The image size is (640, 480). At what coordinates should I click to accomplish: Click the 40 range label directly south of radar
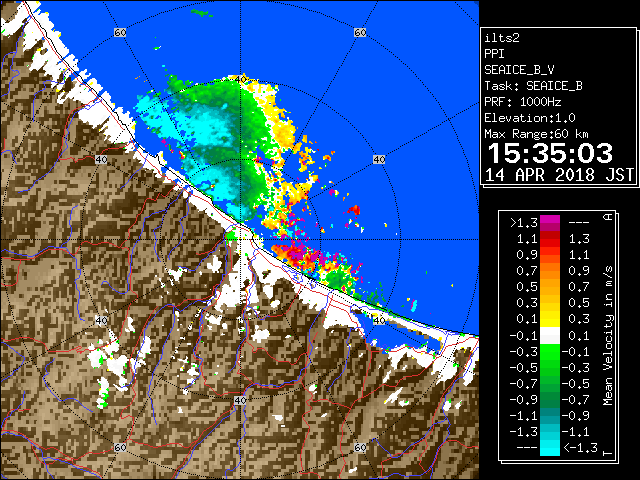(x=240, y=400)
